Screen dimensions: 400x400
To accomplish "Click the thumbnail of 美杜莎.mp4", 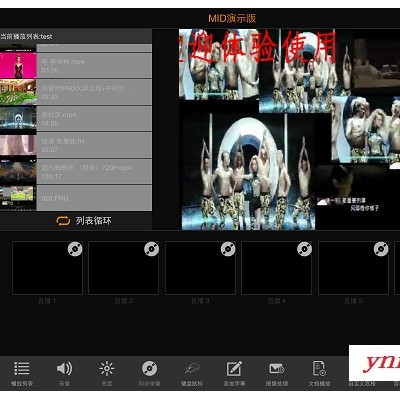I will point(18,119).
